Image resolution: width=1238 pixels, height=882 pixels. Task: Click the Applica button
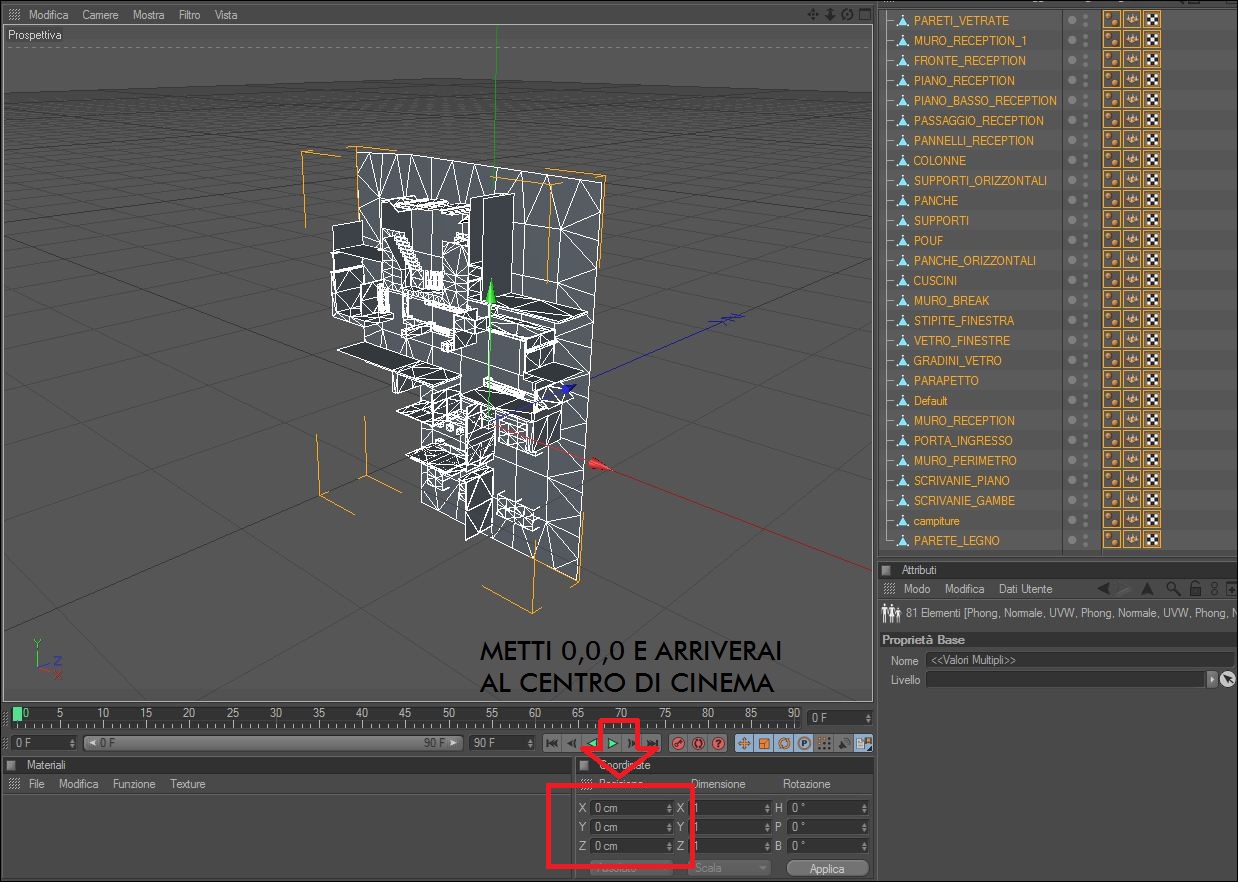point(827,868)
